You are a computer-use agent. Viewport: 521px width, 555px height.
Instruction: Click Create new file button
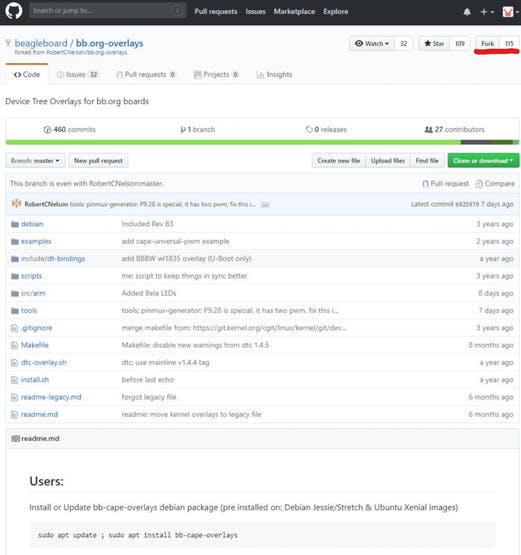point(339,161)
